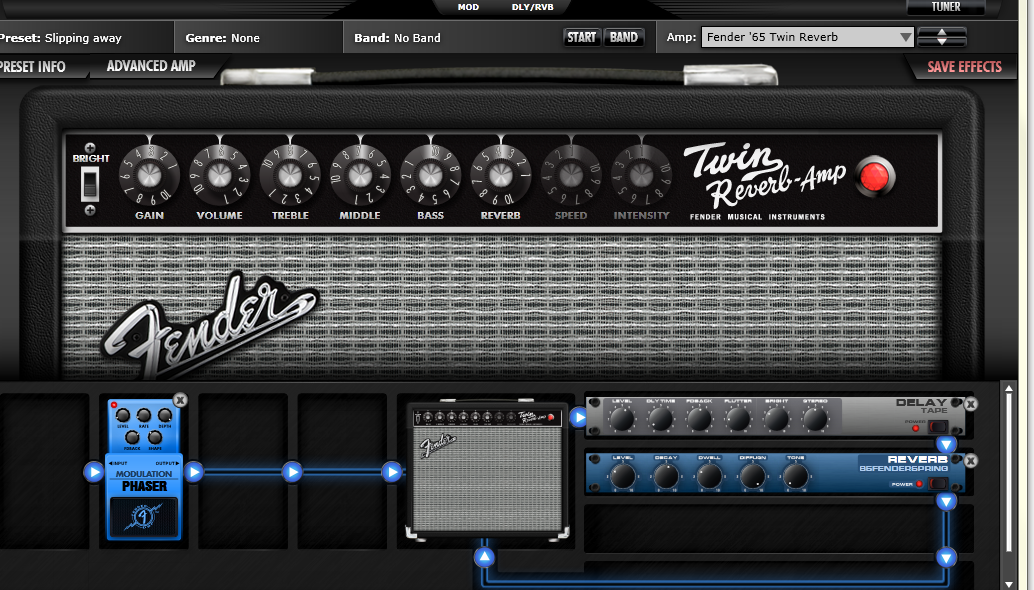1034x590 pixels.
Task: Select the Phaser pedal Fdback knob
Action: coord(133,438)
